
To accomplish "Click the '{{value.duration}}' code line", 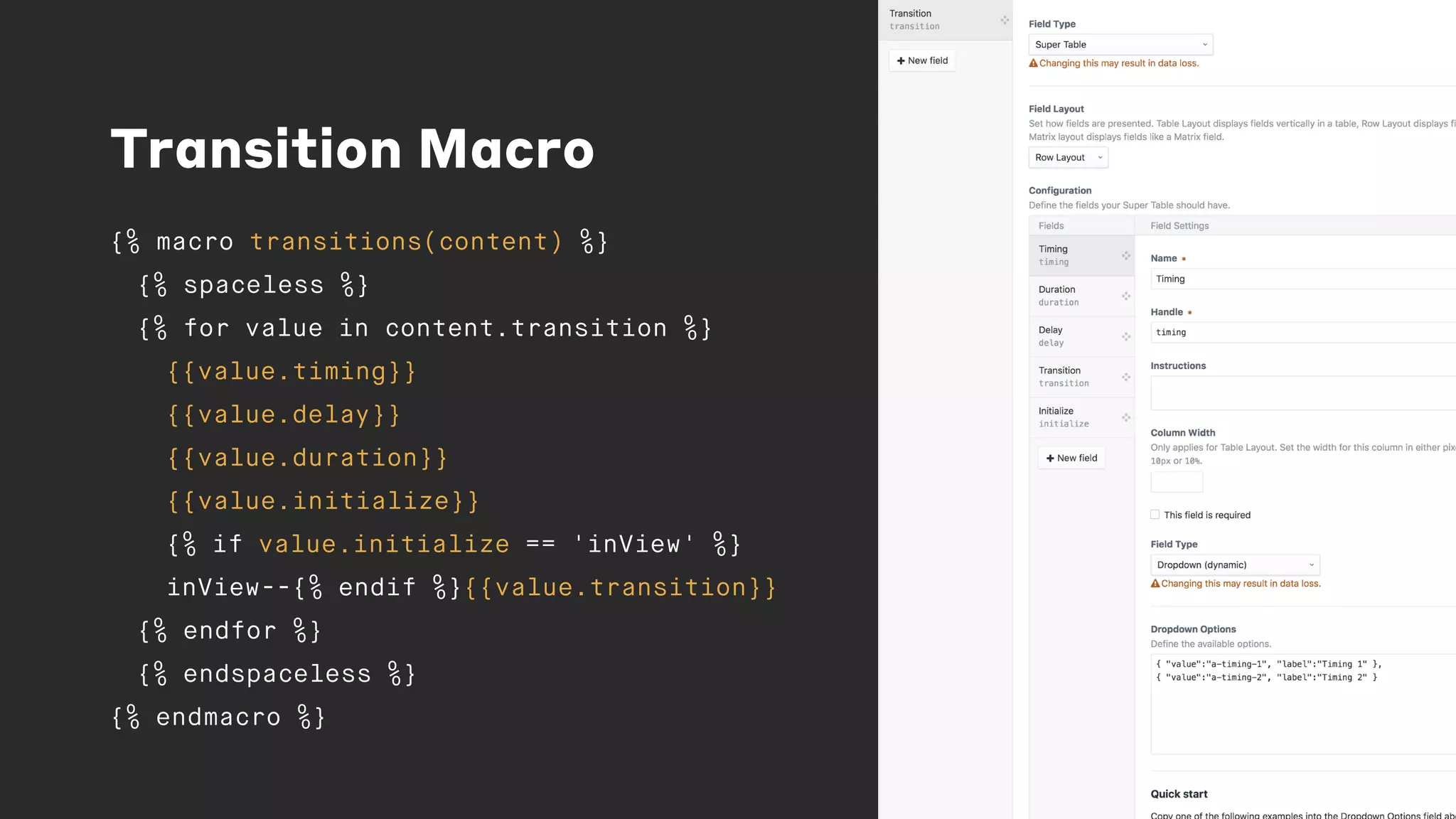I will point(307,458).
